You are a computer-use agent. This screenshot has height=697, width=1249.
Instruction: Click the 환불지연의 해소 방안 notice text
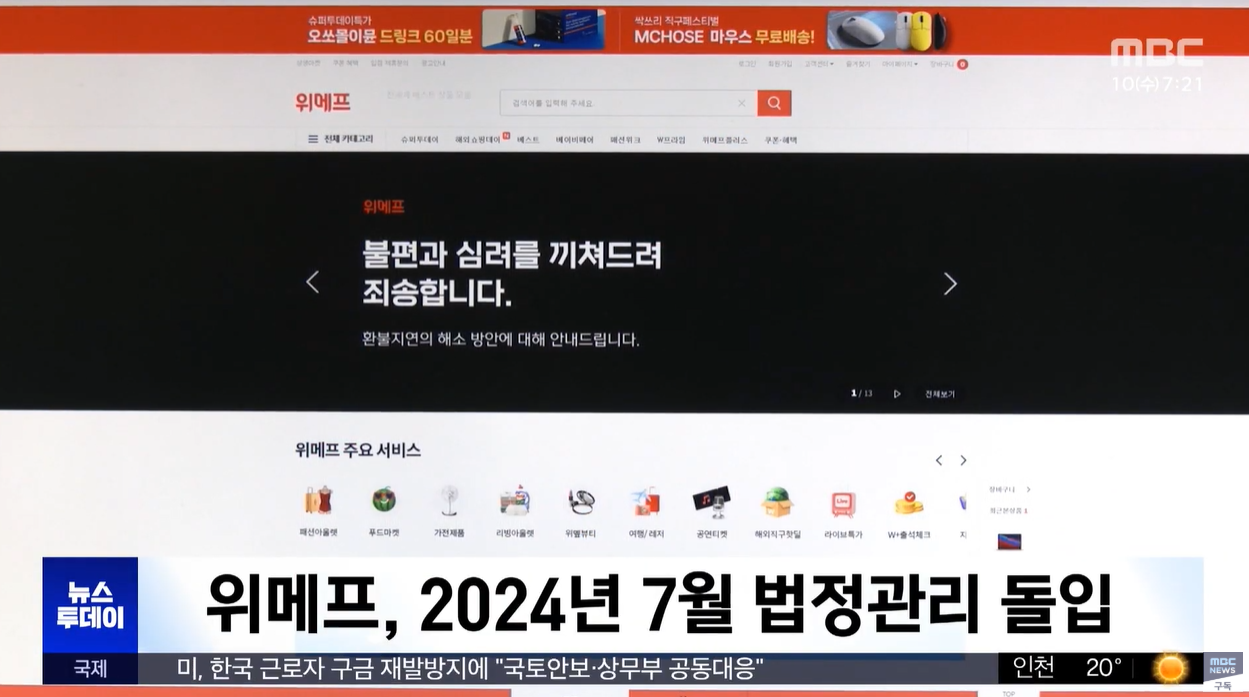pyautogui.click(x=500, y=339)
